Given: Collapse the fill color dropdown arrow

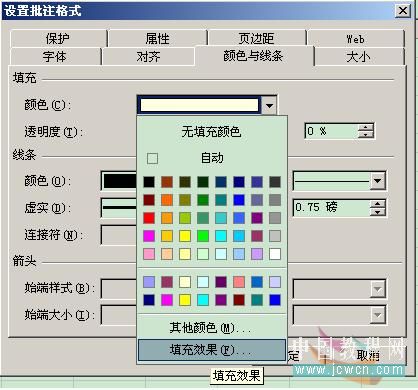Looking at the screenshot, I should point(269,106).
